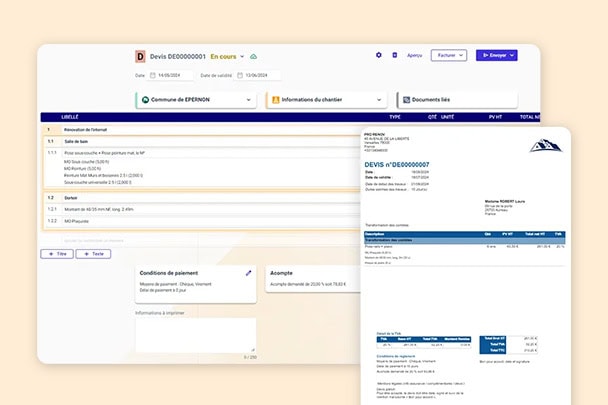Select row 1.1 Salle de bain
The height and width of the screenshot is (405, 608).
click(202, 141)
